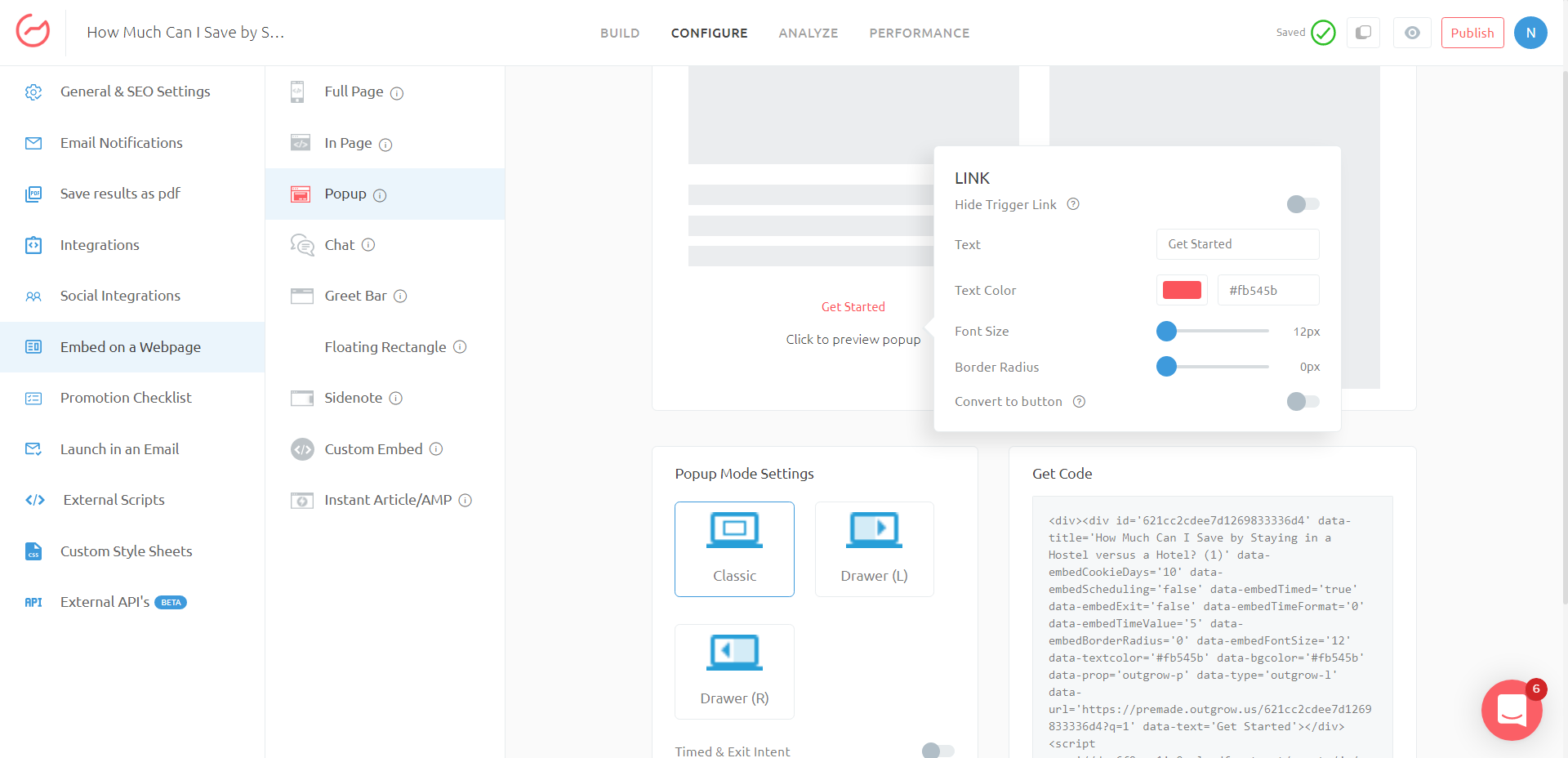
Task: Open the chat support widget
Action: [x=1512, y=710]
